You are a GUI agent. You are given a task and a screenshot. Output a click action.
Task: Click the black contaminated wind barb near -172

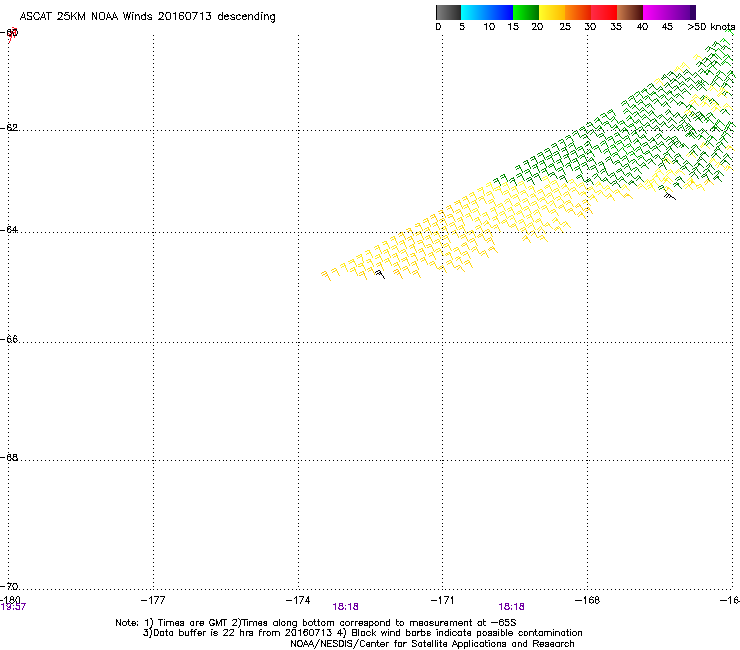[380, 274]
